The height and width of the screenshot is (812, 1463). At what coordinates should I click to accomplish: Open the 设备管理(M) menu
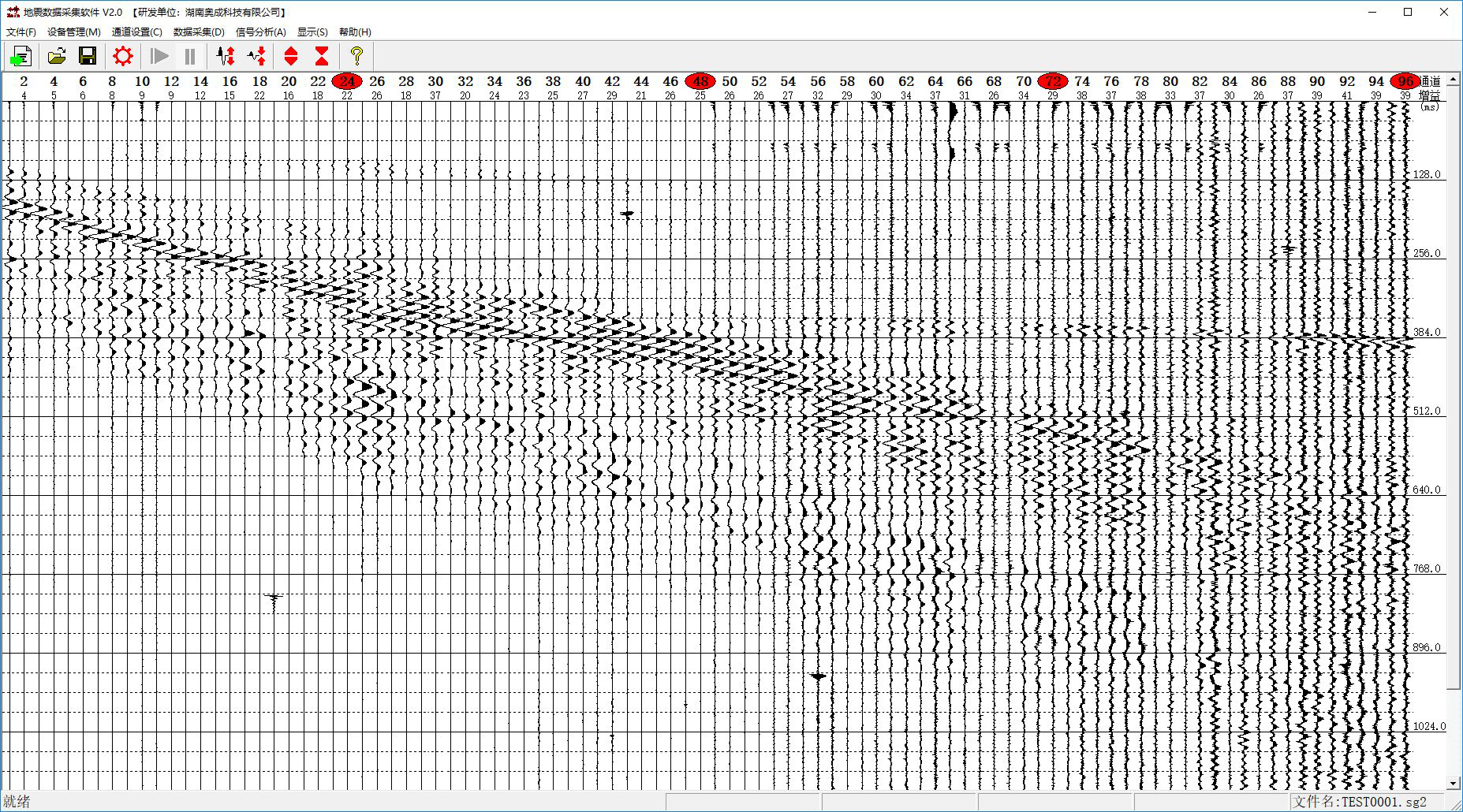(73, 32)
